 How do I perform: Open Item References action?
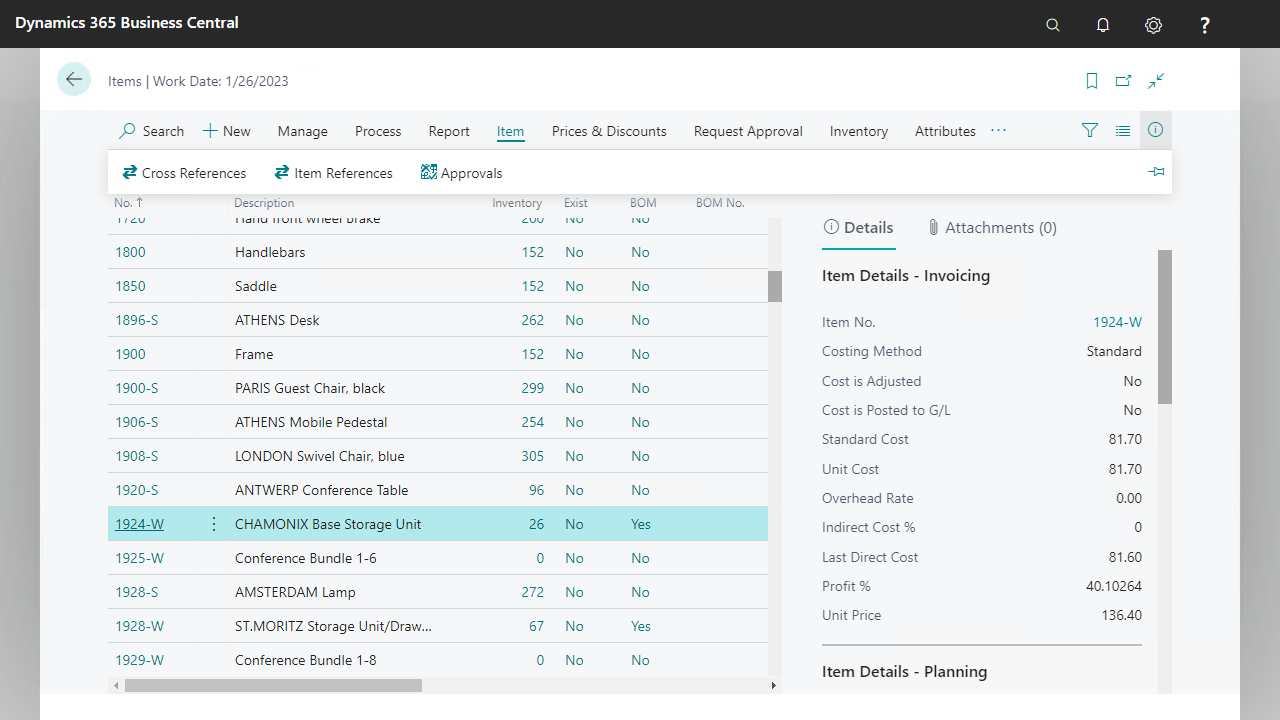334,173
